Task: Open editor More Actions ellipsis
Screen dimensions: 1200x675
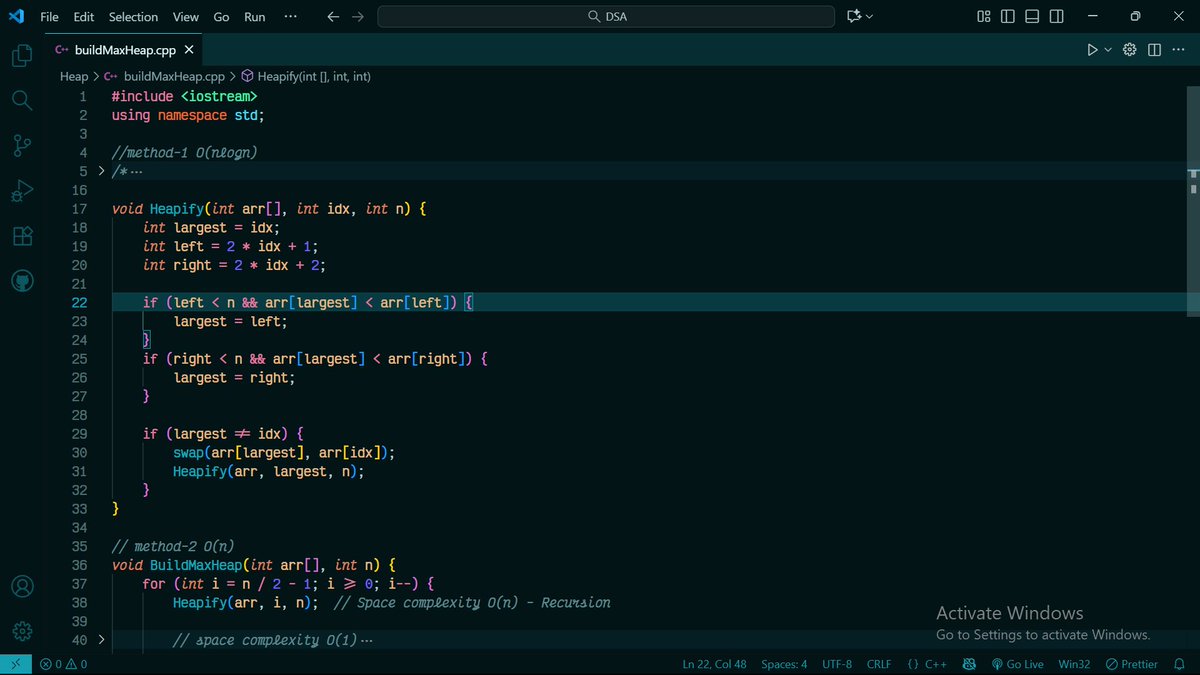Action: point(1178,50)
